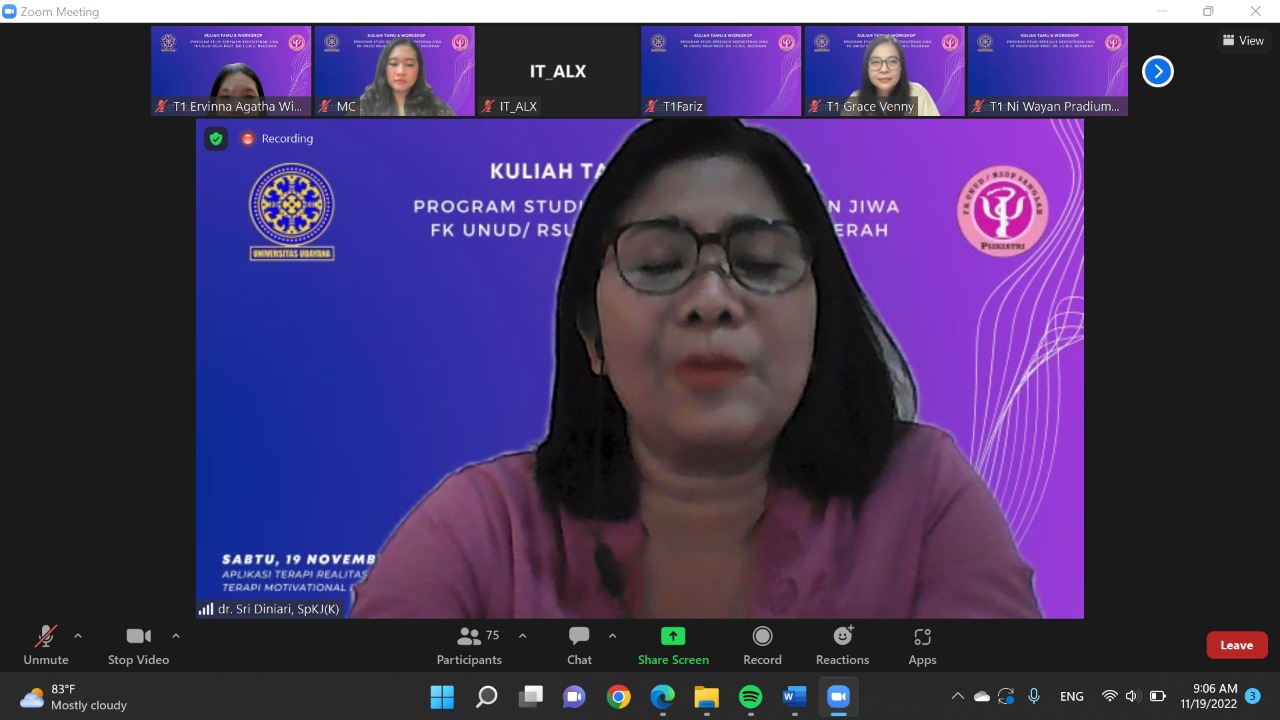
Task: Select T1Fariz participant thumbnail
Action: click(x=721, y=71)
